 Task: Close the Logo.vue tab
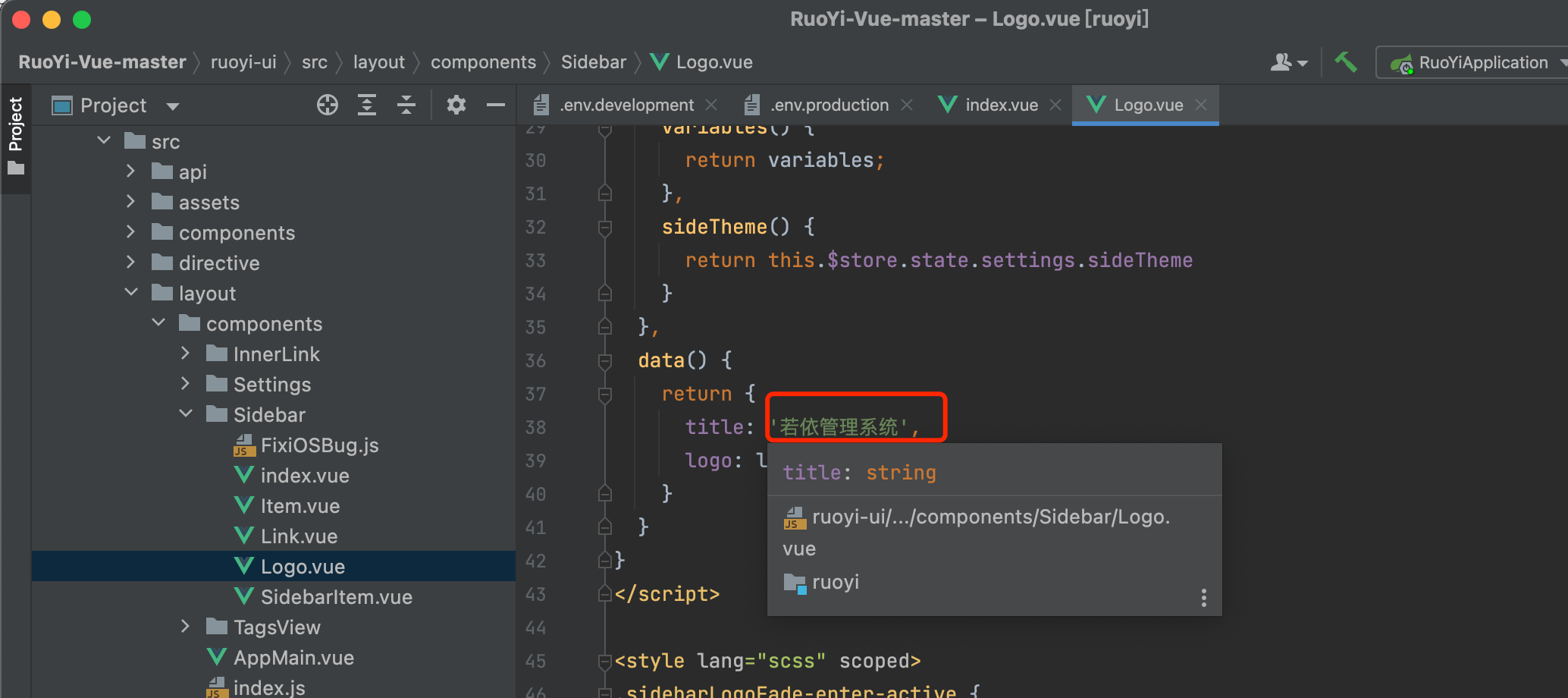[x=1200, y=105]
